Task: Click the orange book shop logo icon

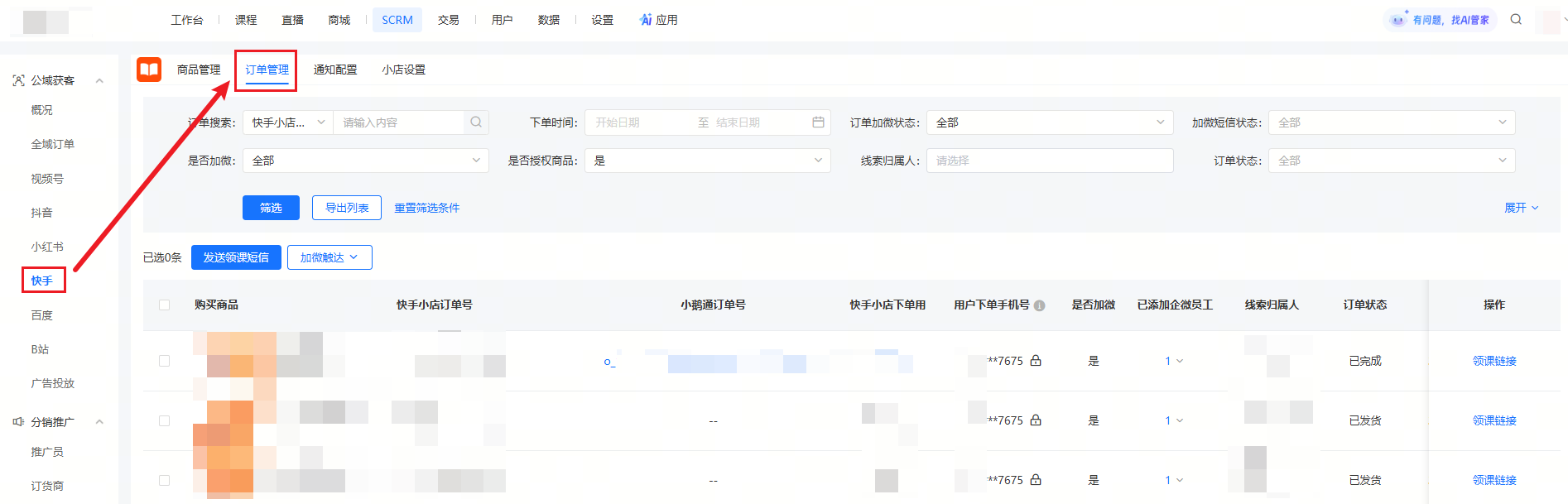Action: [x=149, y=70]
